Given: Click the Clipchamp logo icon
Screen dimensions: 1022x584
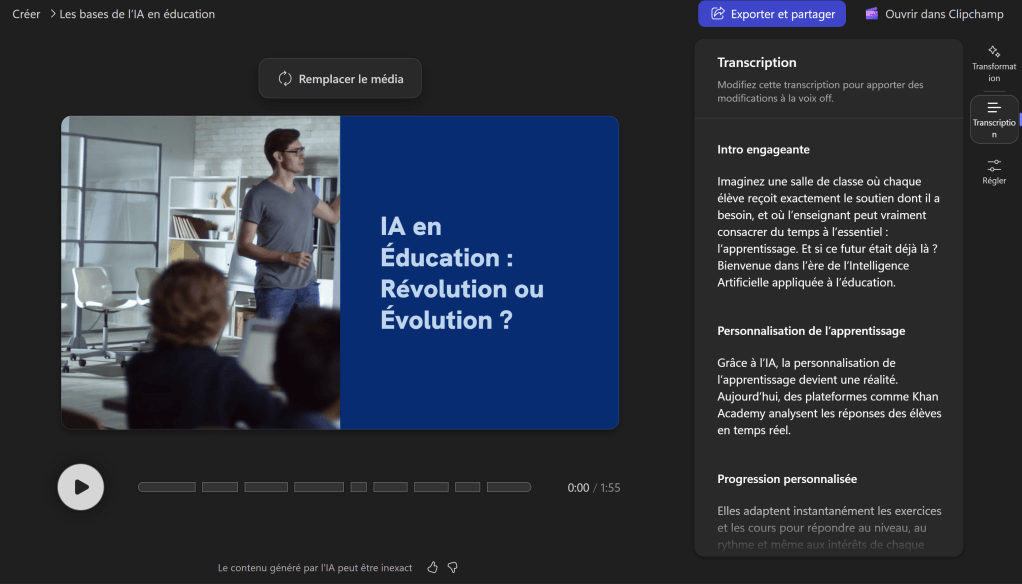Looking at the screenshot, I should tap(872, 14).
